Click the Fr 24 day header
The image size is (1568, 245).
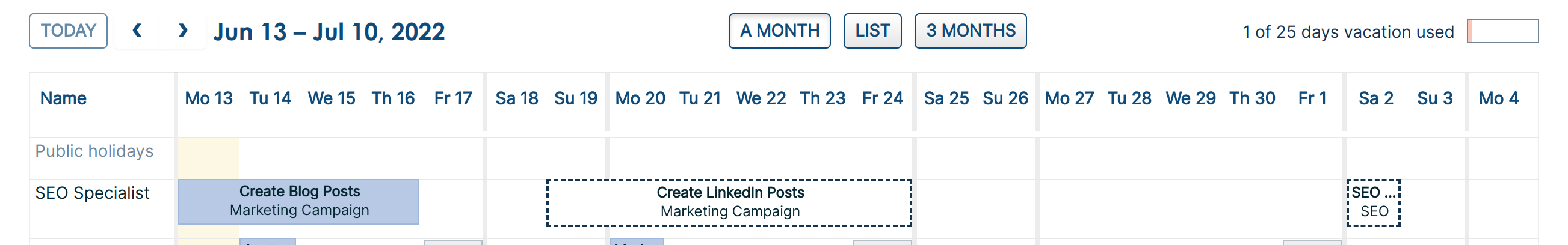[x=883, y=98]
